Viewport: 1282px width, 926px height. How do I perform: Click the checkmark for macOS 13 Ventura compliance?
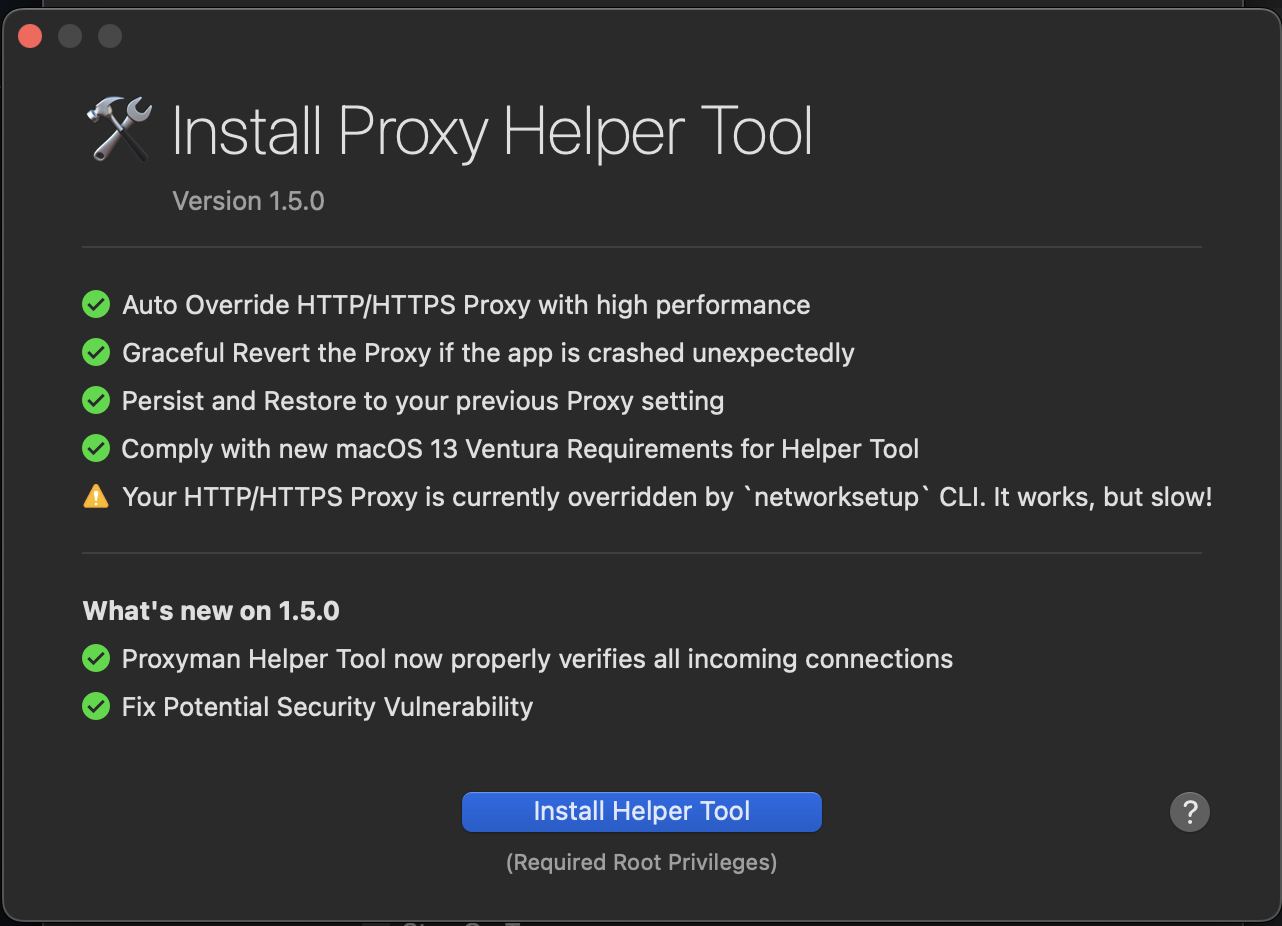coord(96,448)
